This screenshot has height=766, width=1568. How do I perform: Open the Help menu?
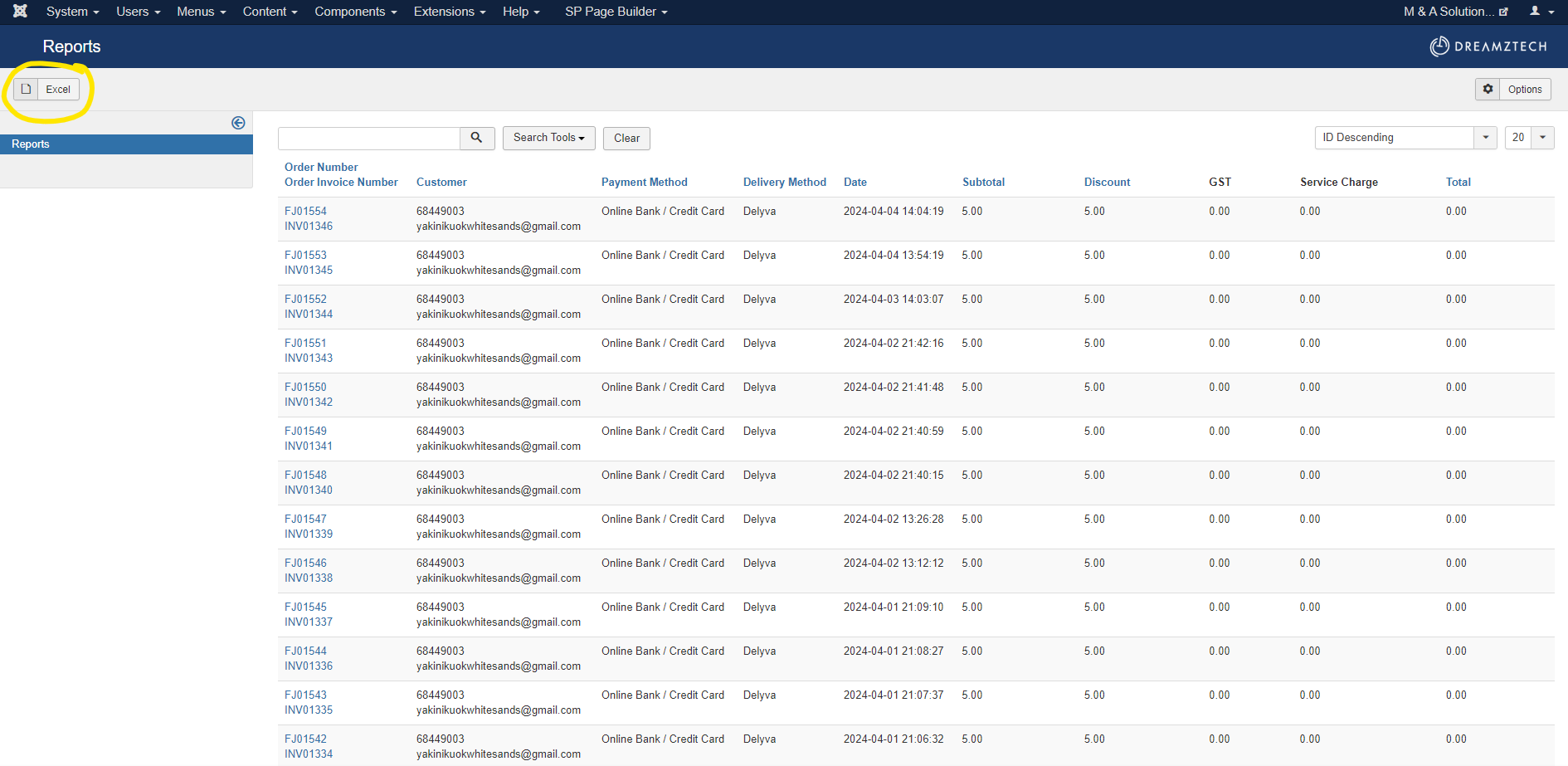tap(521, 12)
